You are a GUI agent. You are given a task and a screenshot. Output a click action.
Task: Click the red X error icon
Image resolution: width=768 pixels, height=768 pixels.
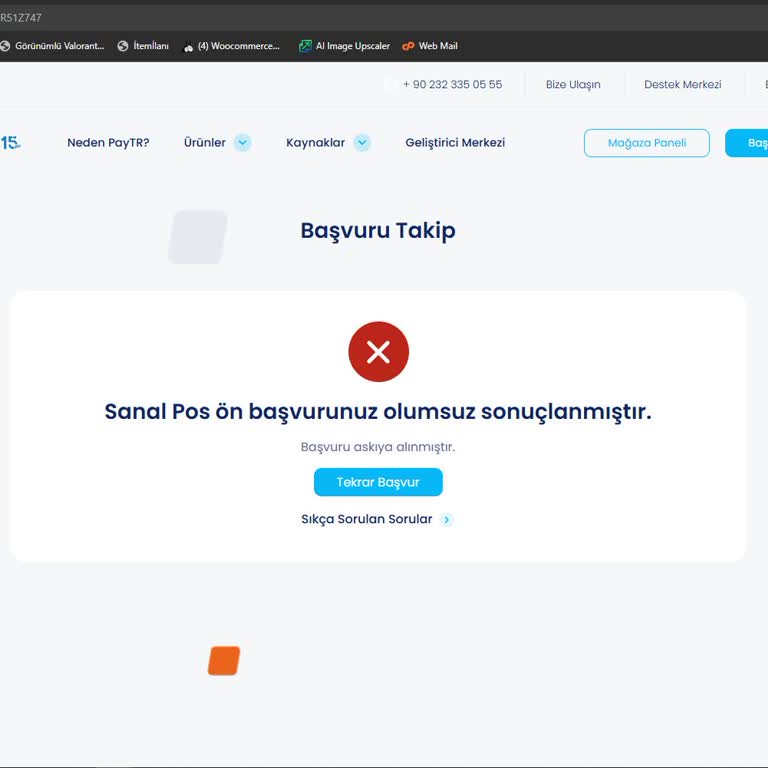[379, 352]
